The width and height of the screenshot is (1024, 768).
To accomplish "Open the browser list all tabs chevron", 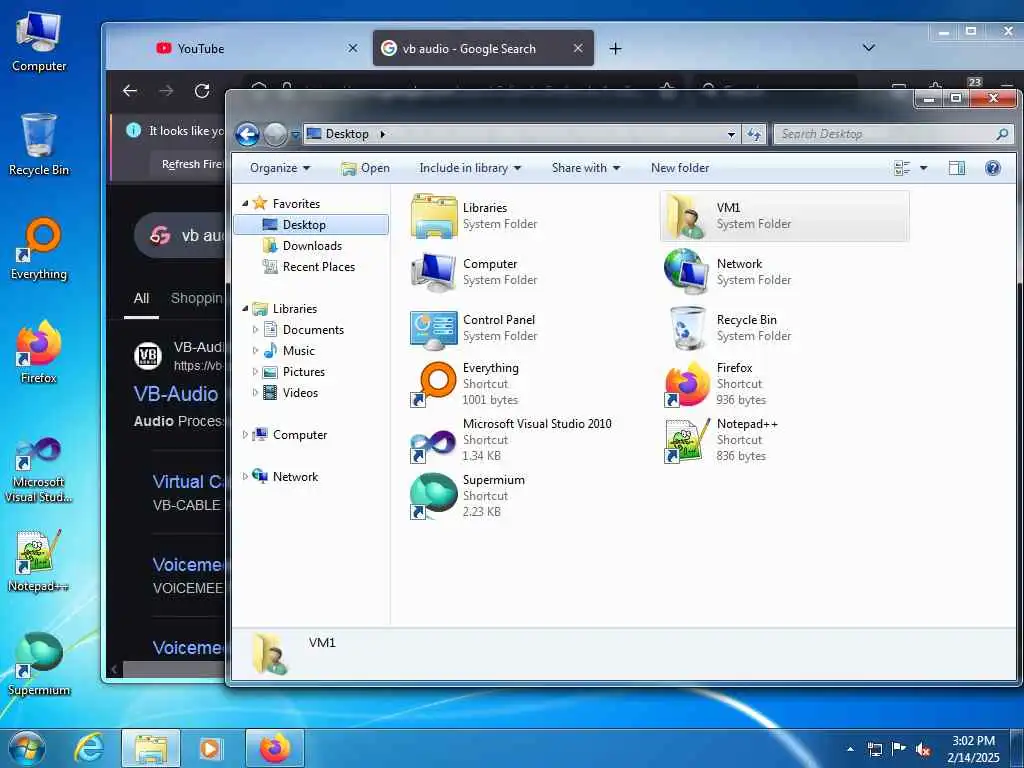I will pyautogui.click(x=869, y=48).
